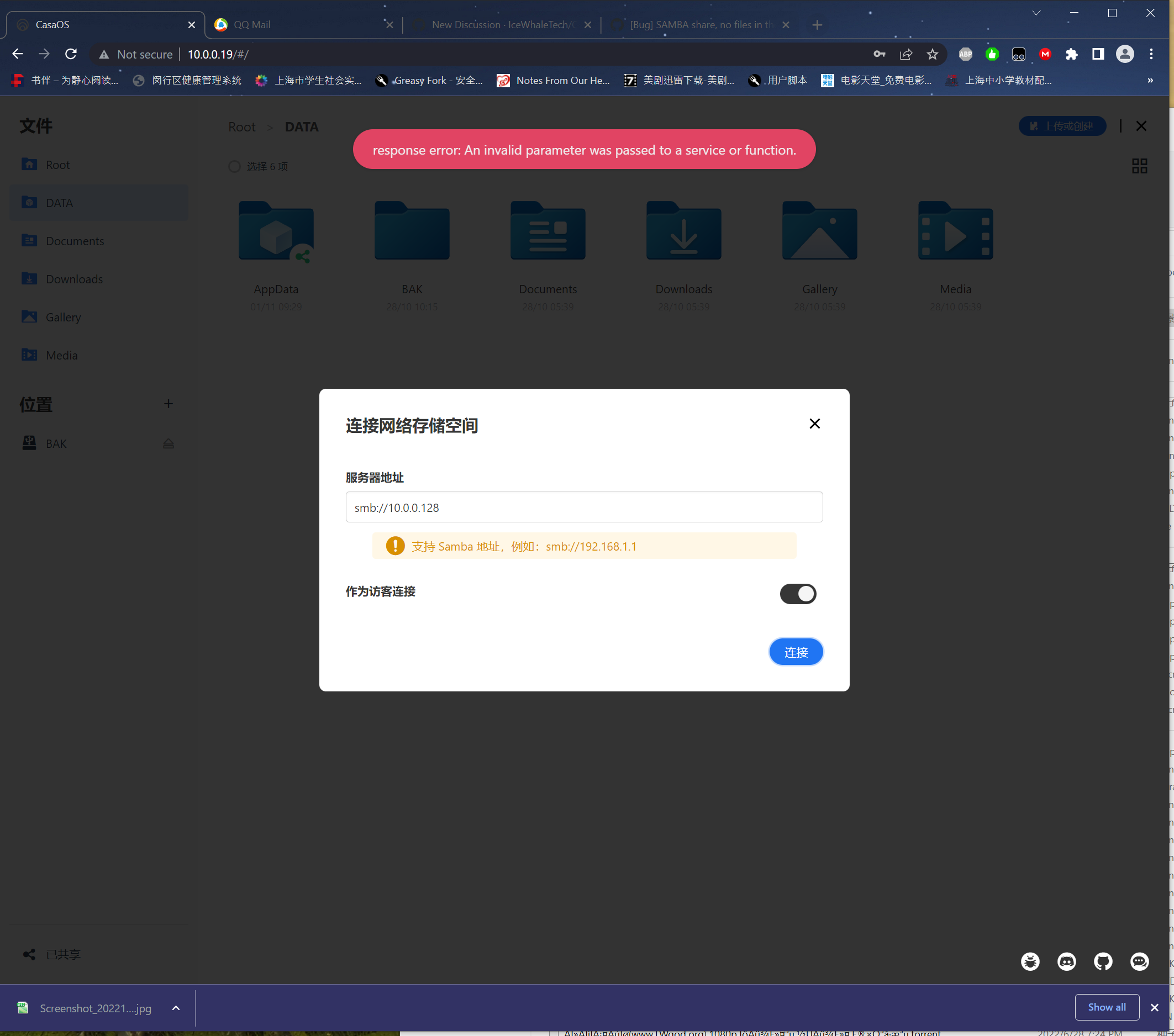Add a new location with the plus icon
Screen dimensions: 1174x1036
point(169,404)
